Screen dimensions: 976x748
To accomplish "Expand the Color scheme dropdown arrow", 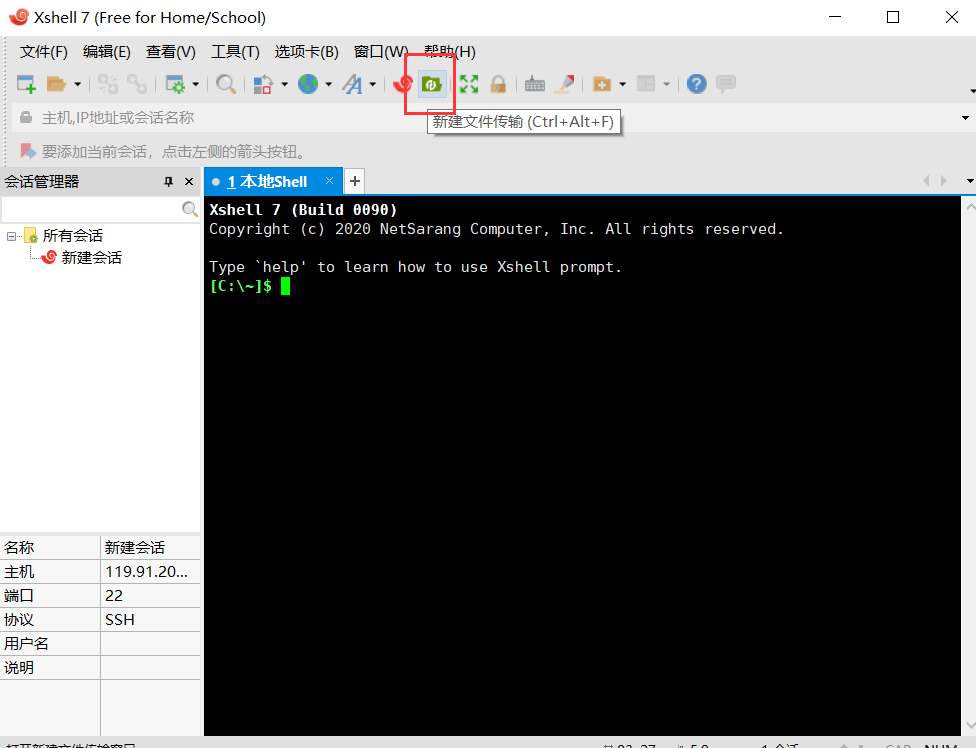I will [284, 84].
